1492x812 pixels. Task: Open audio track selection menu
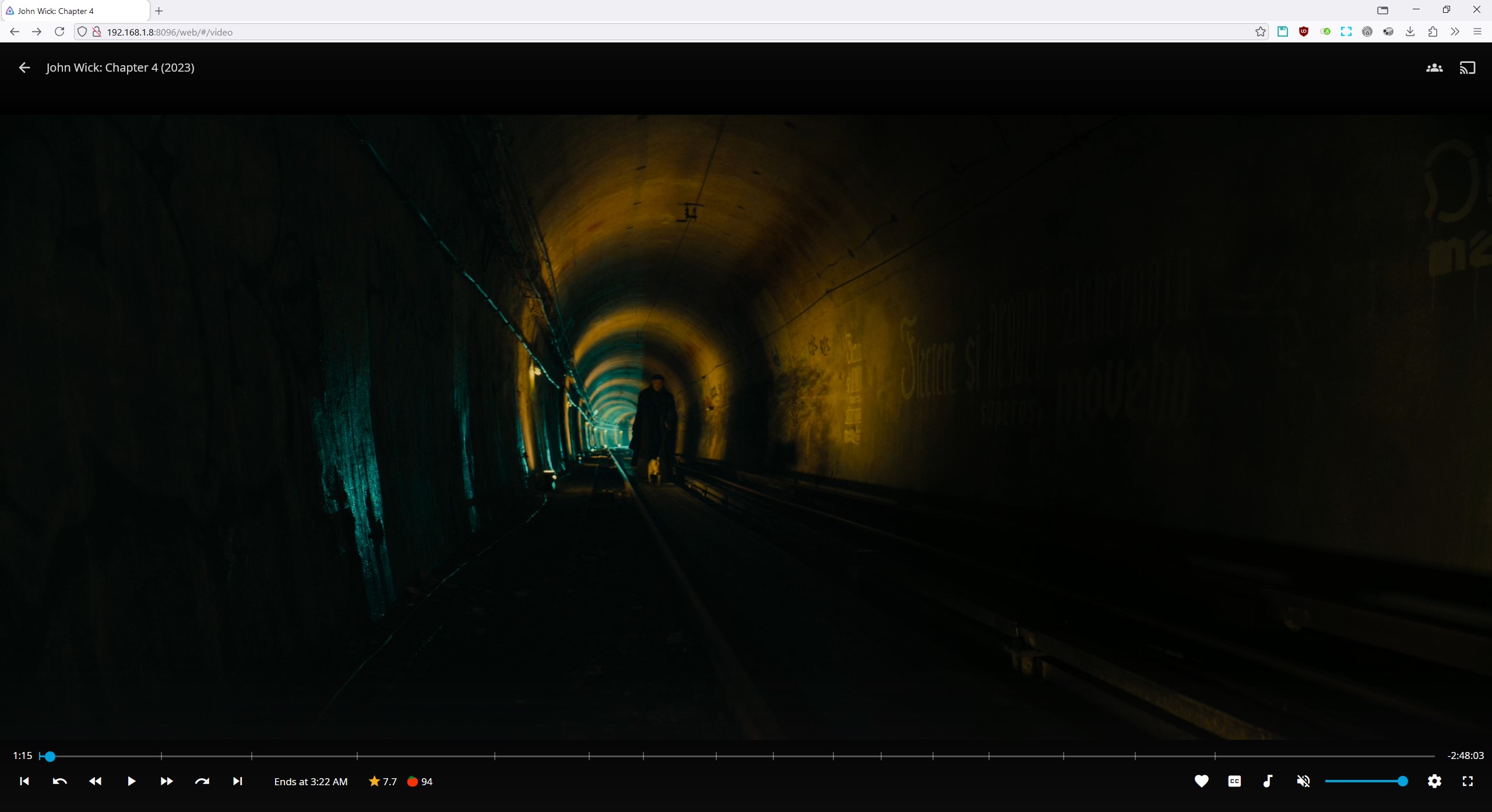click(x=1268, y=781)
